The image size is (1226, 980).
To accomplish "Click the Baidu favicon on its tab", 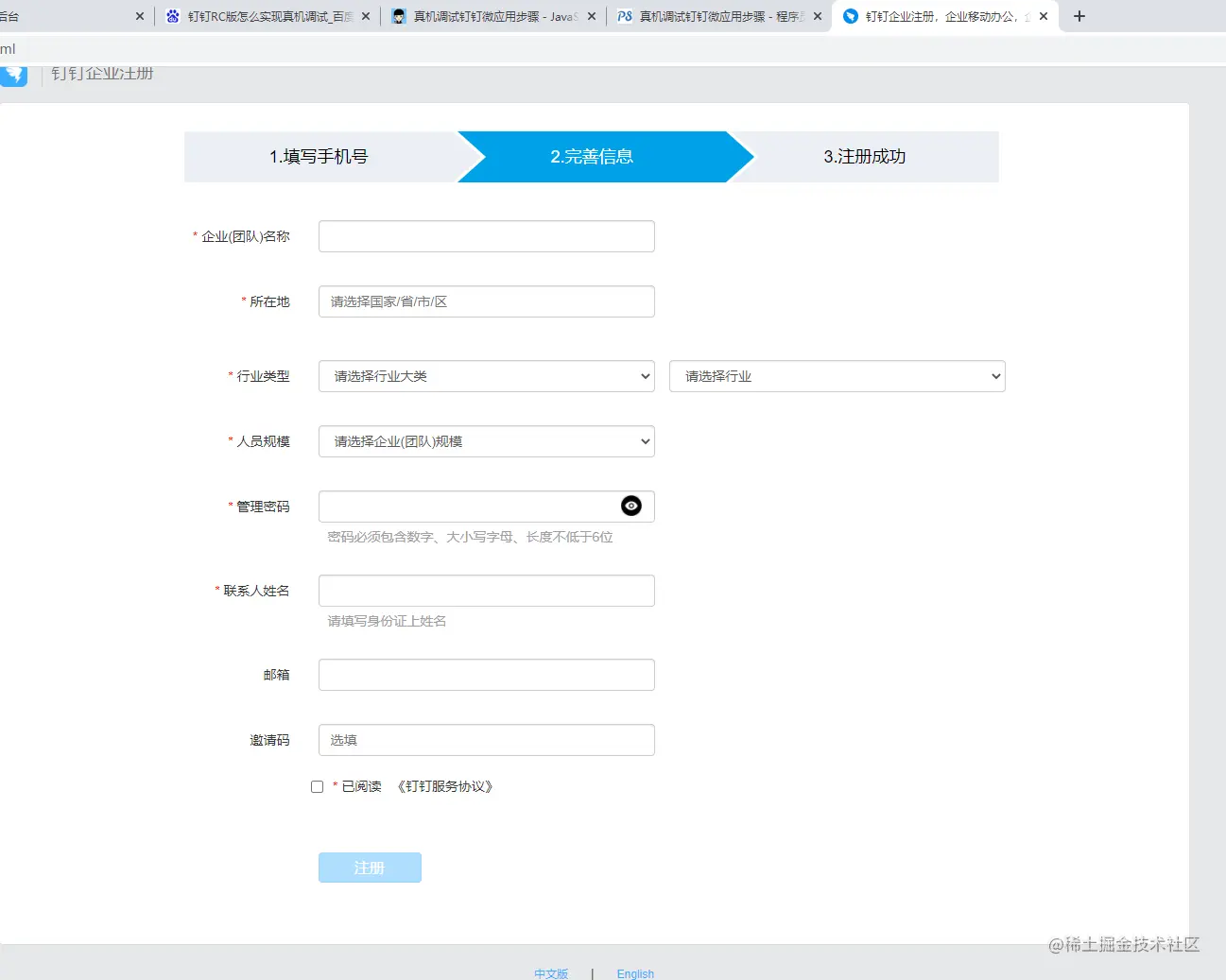I will [172, 16].
